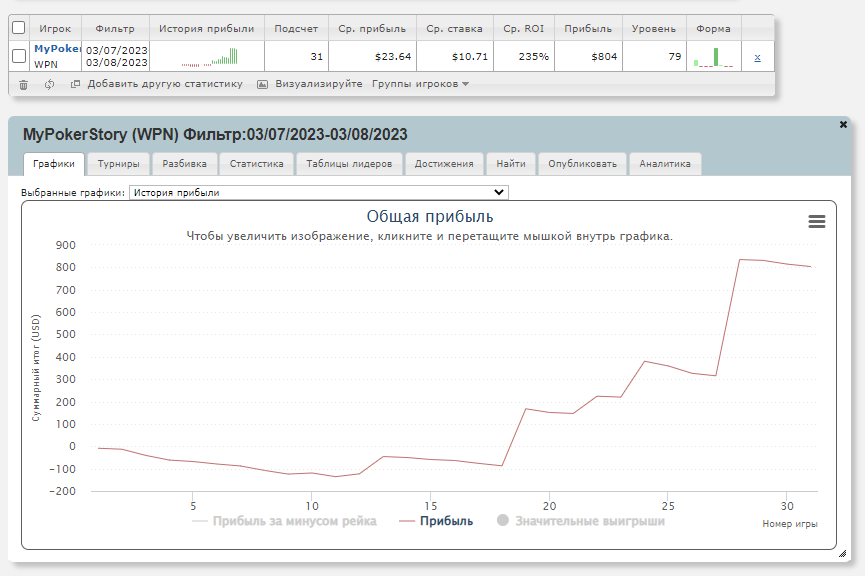Click the profit history sparkline thumbnail

coord(210,57)
